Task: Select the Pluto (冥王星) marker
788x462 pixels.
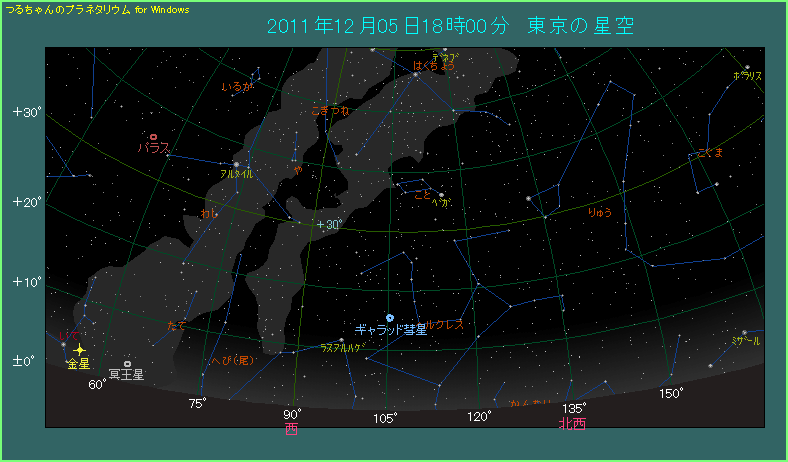Action: point(127,364)
